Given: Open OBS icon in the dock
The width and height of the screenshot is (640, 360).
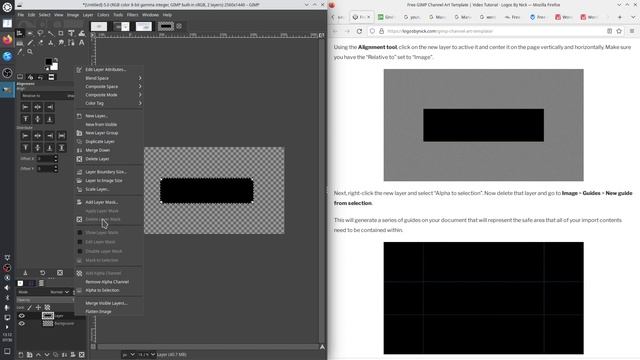Looking at the screenshot, I should [7, 73].
